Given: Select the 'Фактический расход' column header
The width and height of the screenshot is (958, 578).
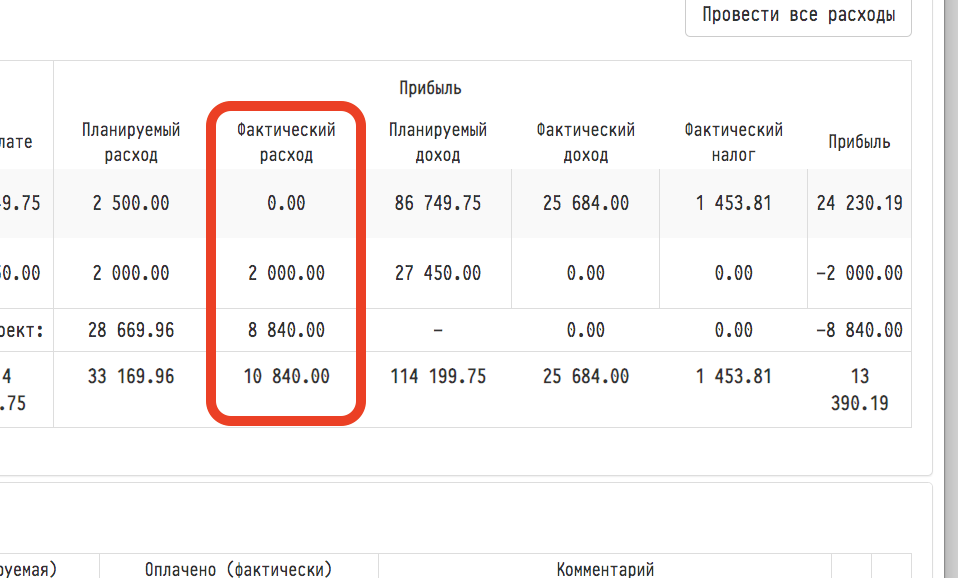Looking at the screenshot, I should coord(286,142).
